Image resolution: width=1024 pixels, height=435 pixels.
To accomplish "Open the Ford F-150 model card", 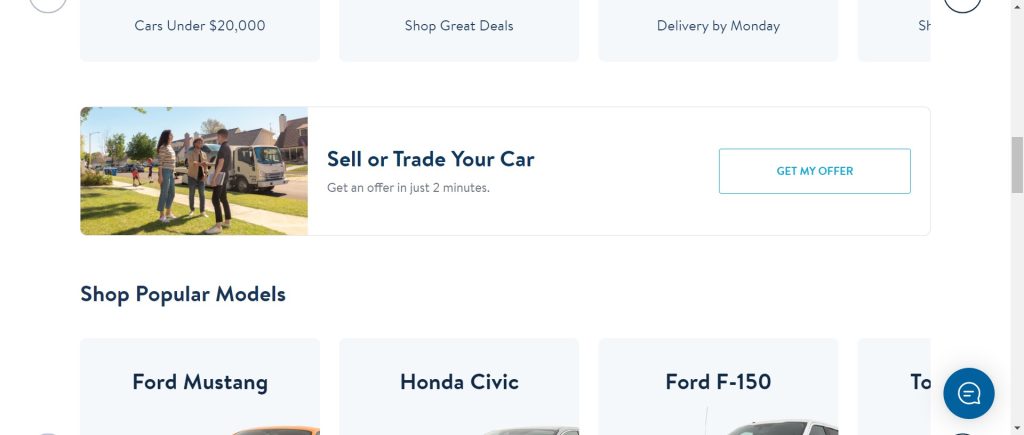I will [x=718, y=382].
